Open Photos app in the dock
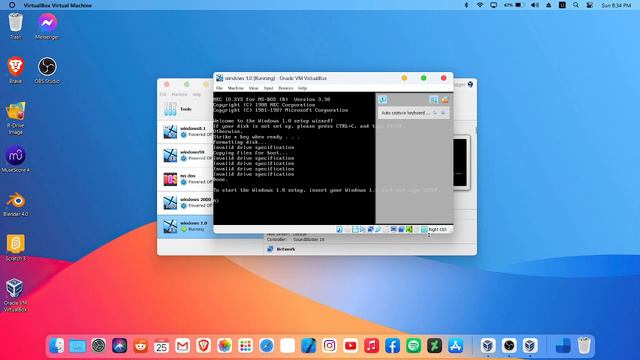 point(224,346)
